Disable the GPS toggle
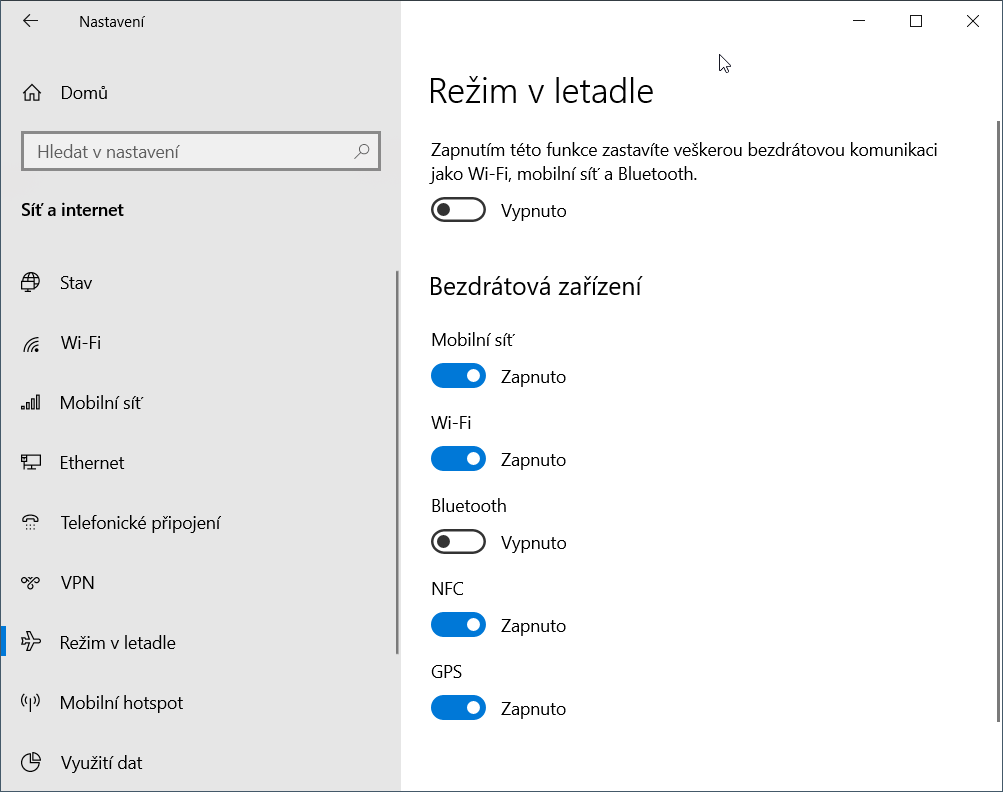 coord(458,709)
